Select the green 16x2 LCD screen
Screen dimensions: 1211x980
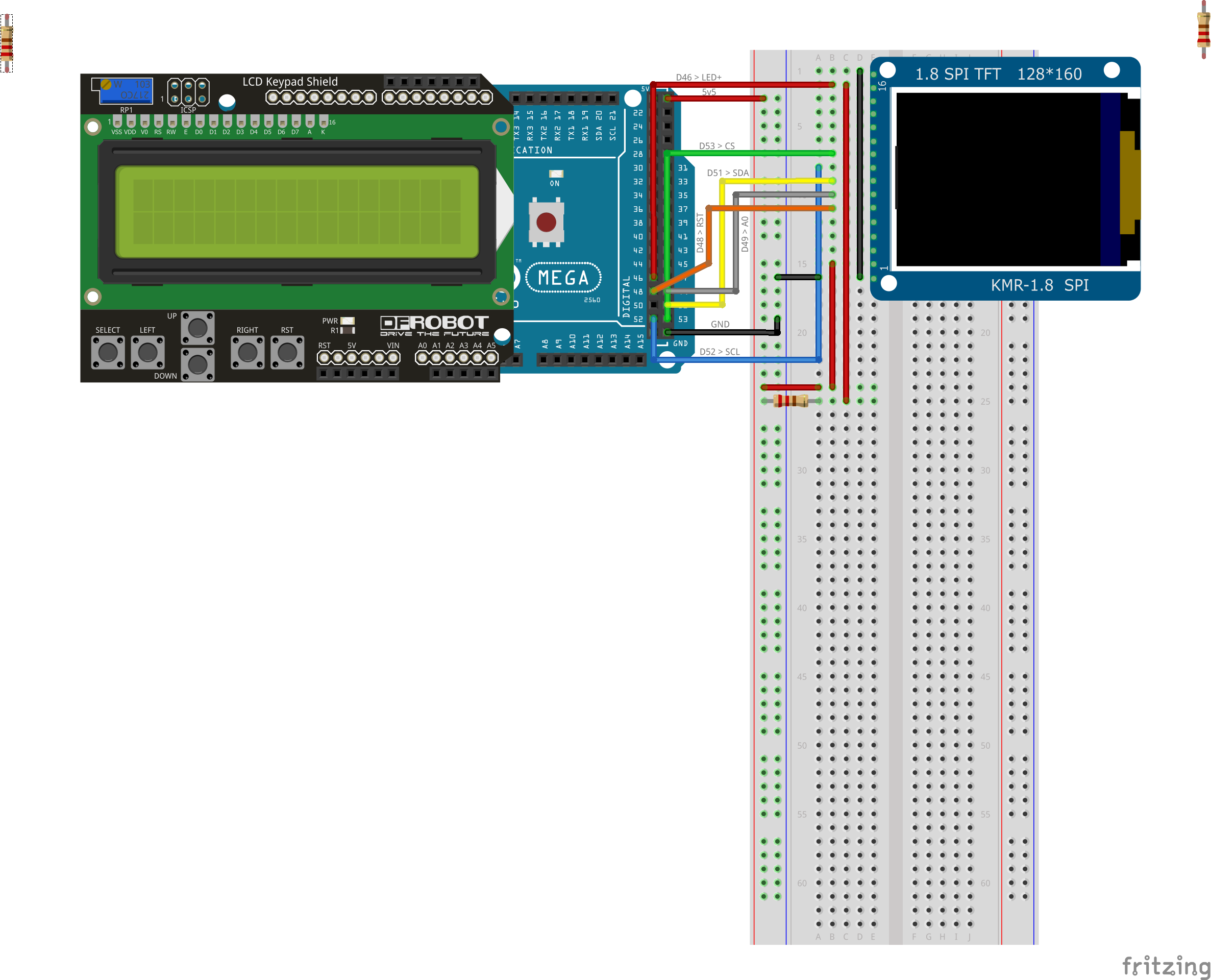[297, 212]
